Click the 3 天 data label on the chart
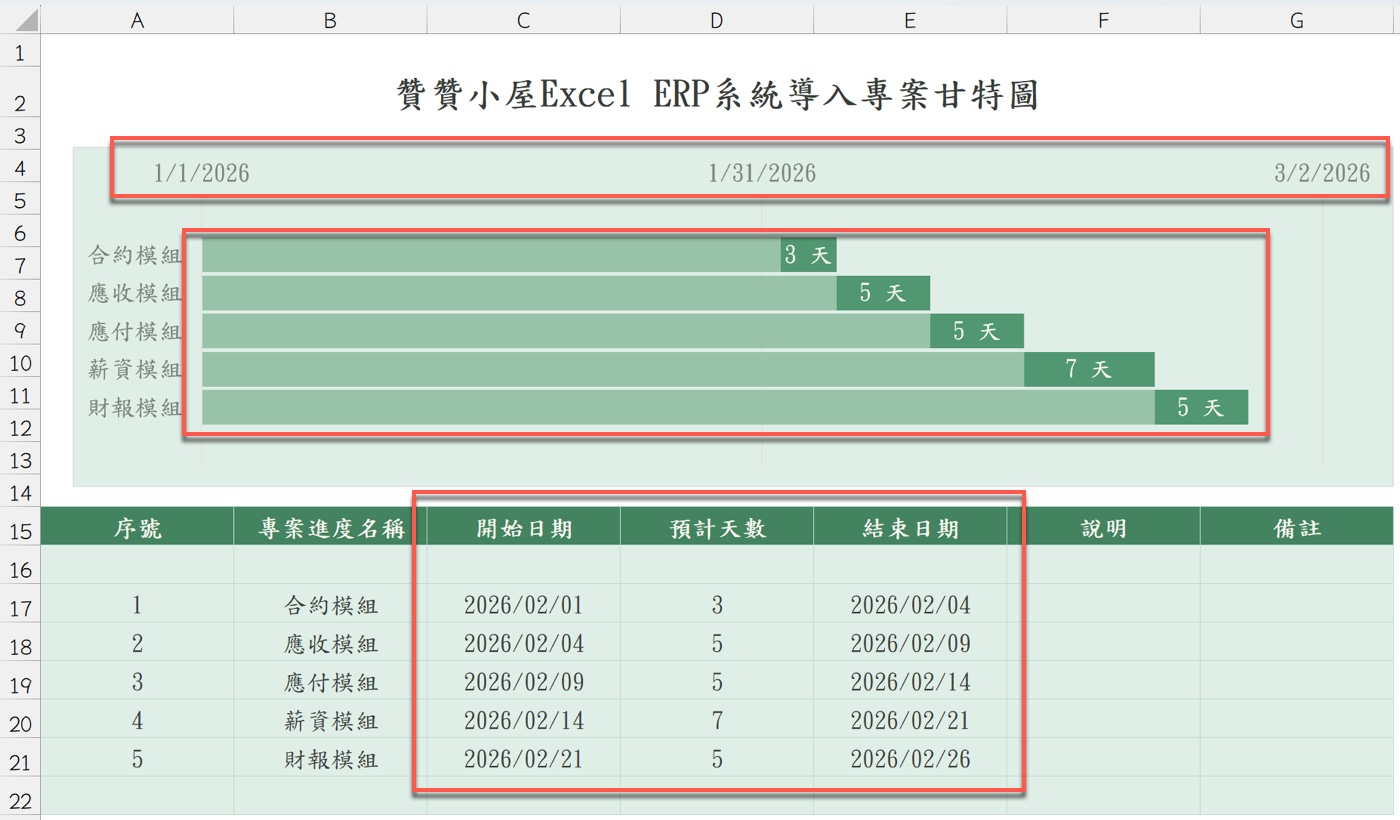The image size is (1400, 820). click(808, 254)
